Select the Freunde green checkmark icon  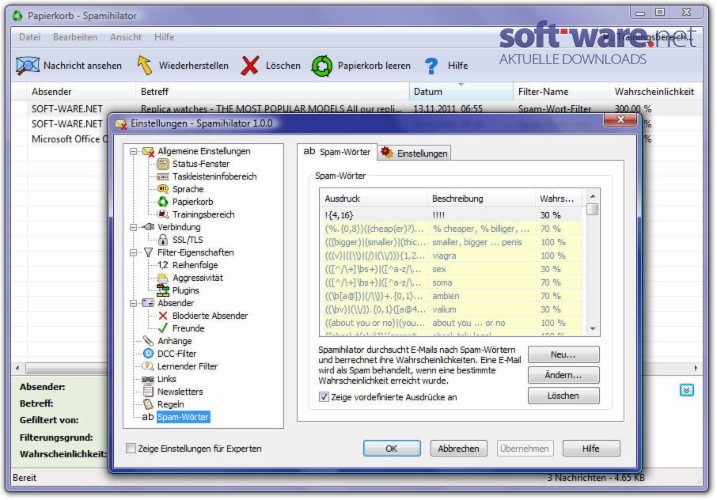pyautogui.click(x=163, y=328)
